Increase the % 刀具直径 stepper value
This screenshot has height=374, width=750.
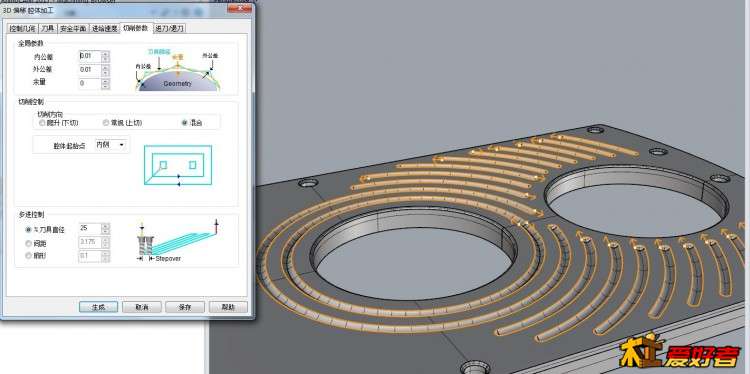pyautogui.click(x=105, y=226)
